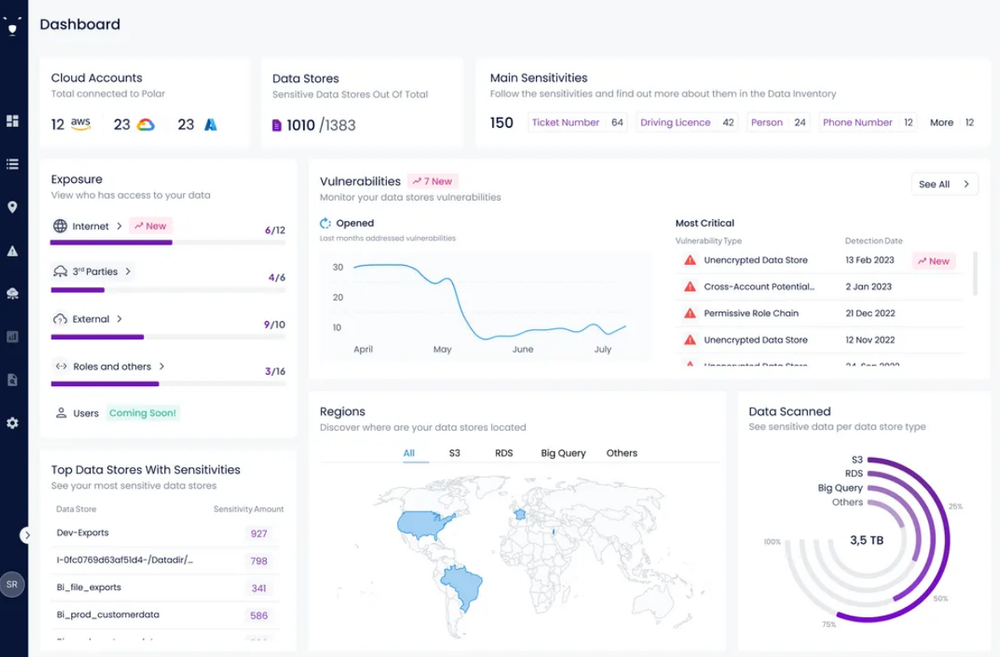Viewport: 1000px width, 657px height.
Task: Click the See All vulnerabilities button
Action: pyautogui.click(x=943, y=184)
